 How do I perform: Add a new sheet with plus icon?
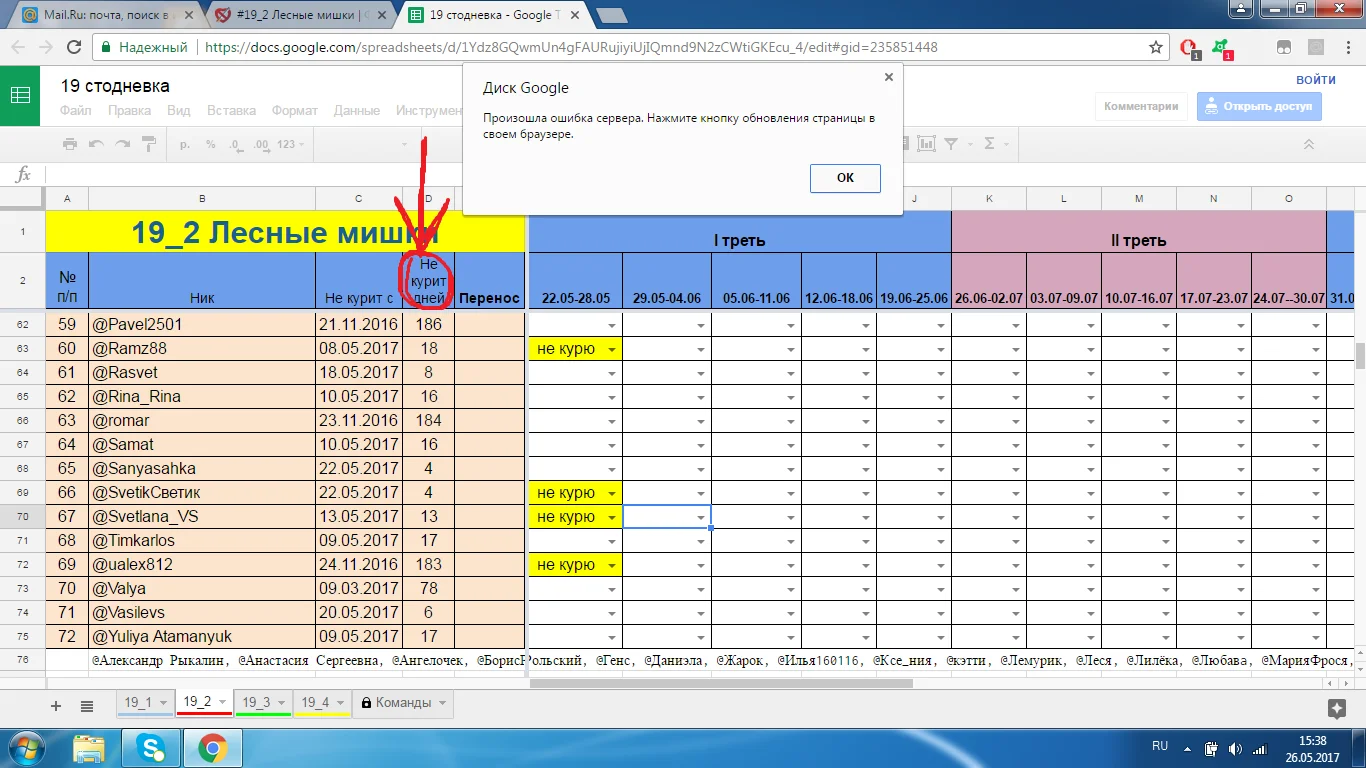pyautogui.click(x=56, y=706)
